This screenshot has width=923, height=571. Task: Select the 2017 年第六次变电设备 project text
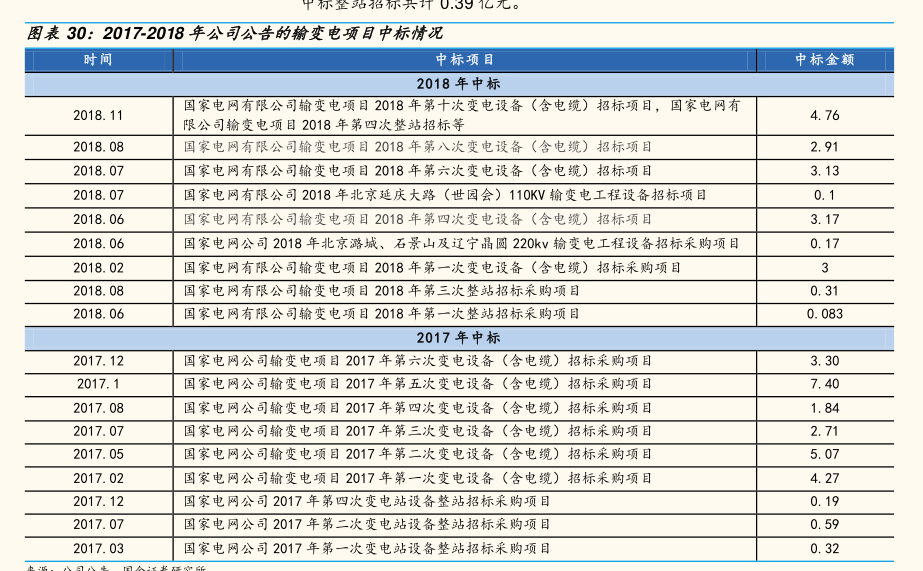click(x=418, y=361)
